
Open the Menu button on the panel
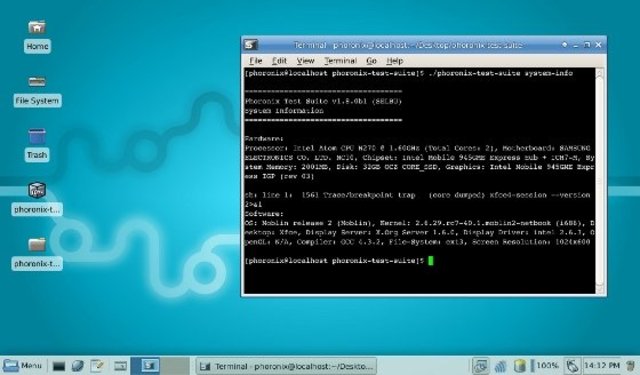22,365
